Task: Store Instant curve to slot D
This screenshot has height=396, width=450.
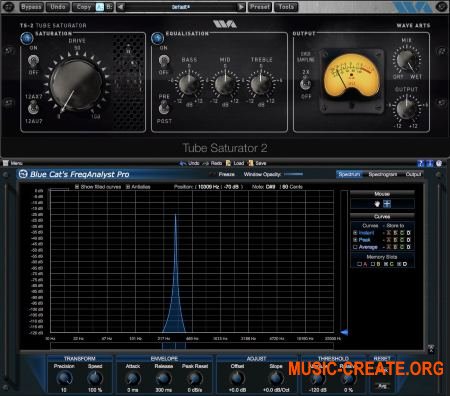Action: point(409,233)
